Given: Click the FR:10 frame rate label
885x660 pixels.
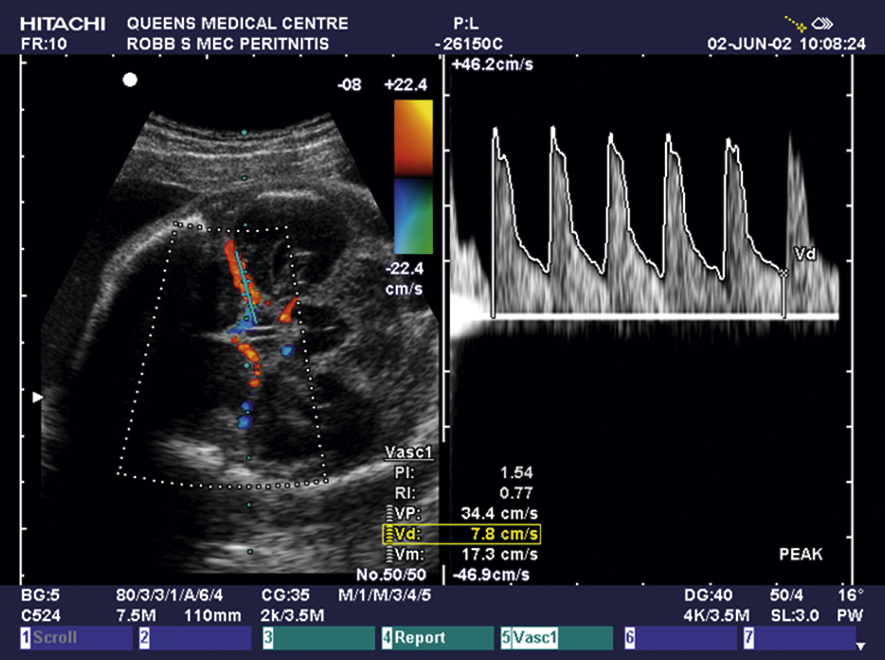Looking at the screenshot, I should 44,44.
